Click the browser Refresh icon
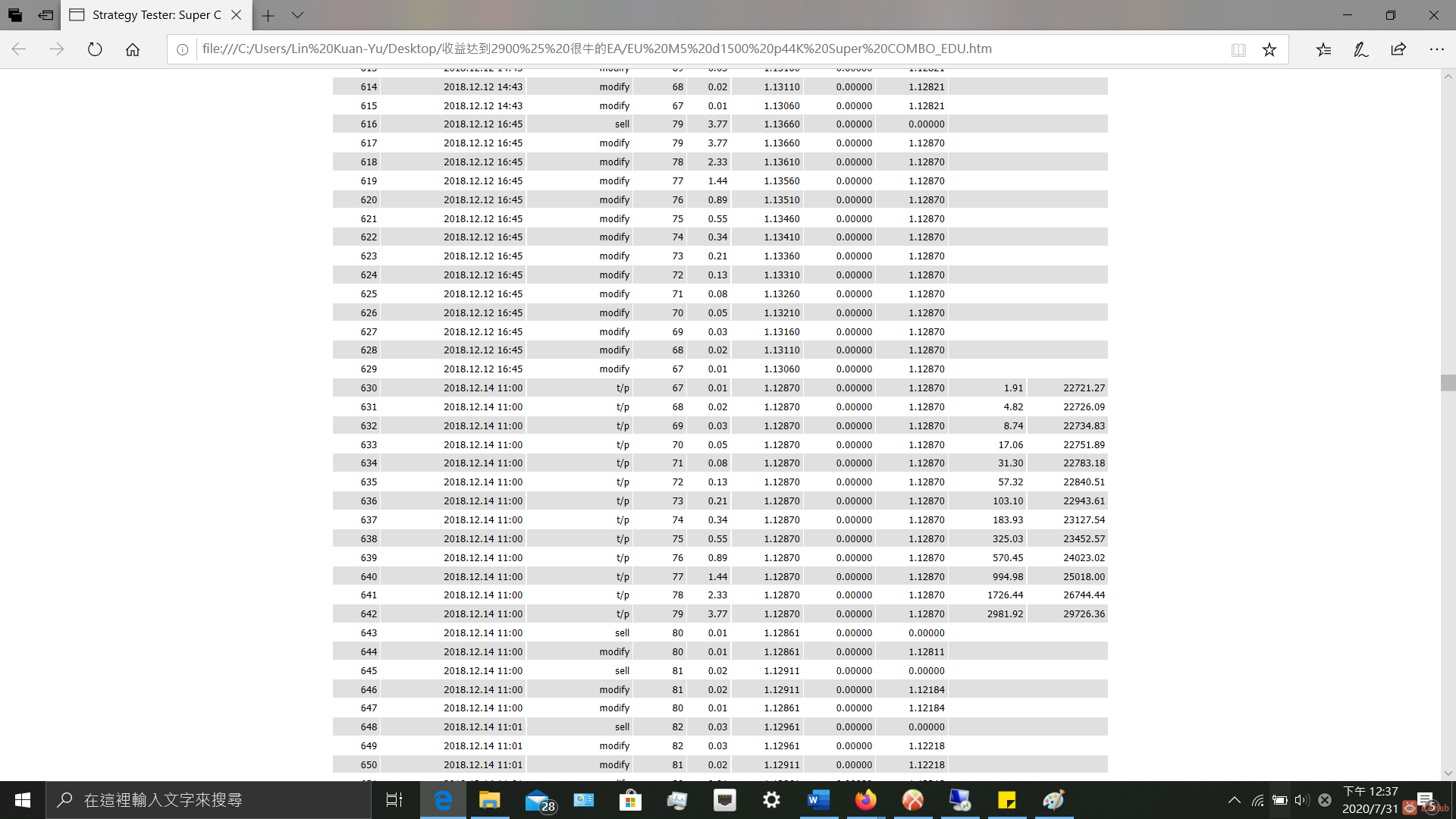 click(x=95, y=49)
